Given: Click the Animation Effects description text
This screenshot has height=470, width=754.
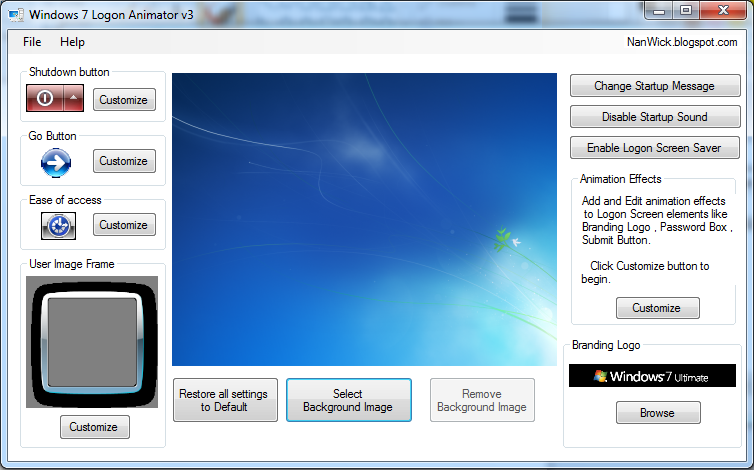Looking at the screenshot, I should point(656,240).
